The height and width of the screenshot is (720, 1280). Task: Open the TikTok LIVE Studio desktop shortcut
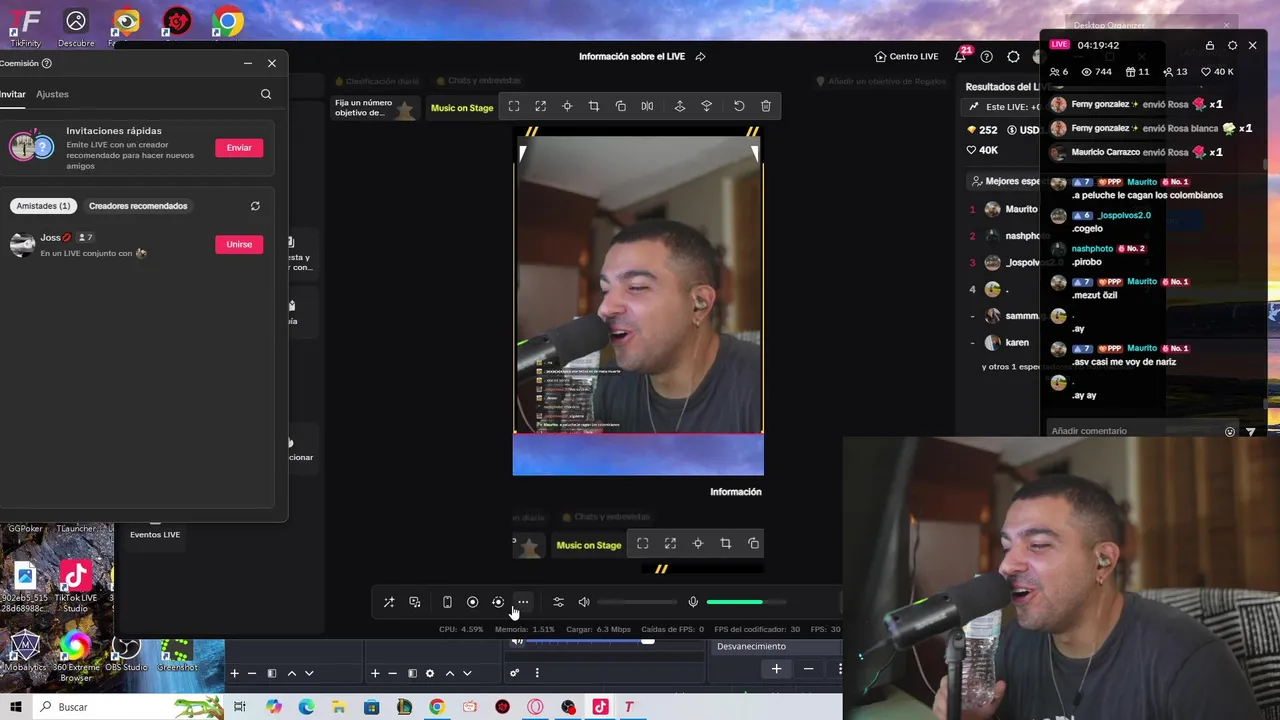[x=76, y=587]
